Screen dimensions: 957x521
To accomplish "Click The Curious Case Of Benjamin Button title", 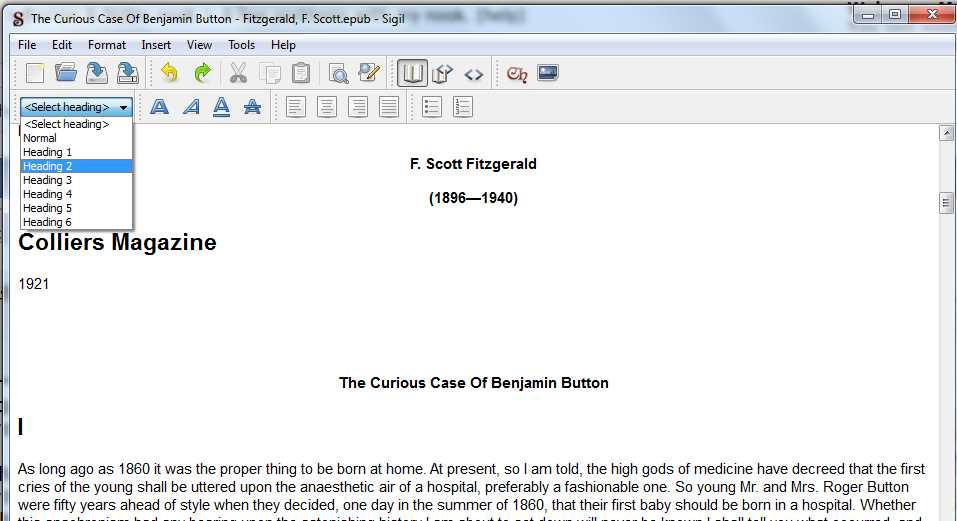I will point(474,383).
